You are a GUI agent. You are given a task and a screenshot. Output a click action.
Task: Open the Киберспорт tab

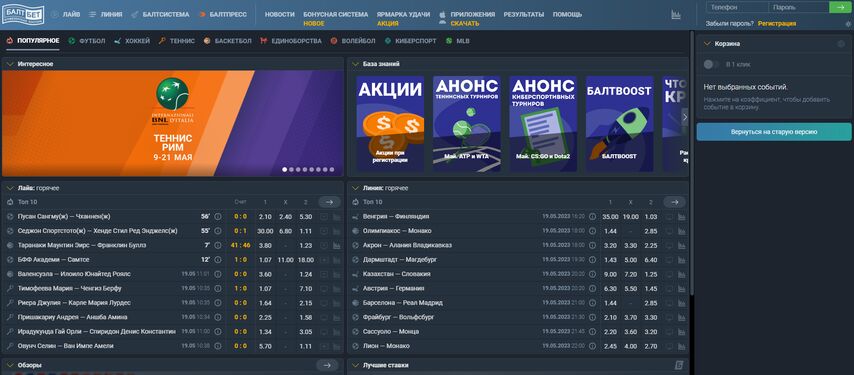point(410,41)
